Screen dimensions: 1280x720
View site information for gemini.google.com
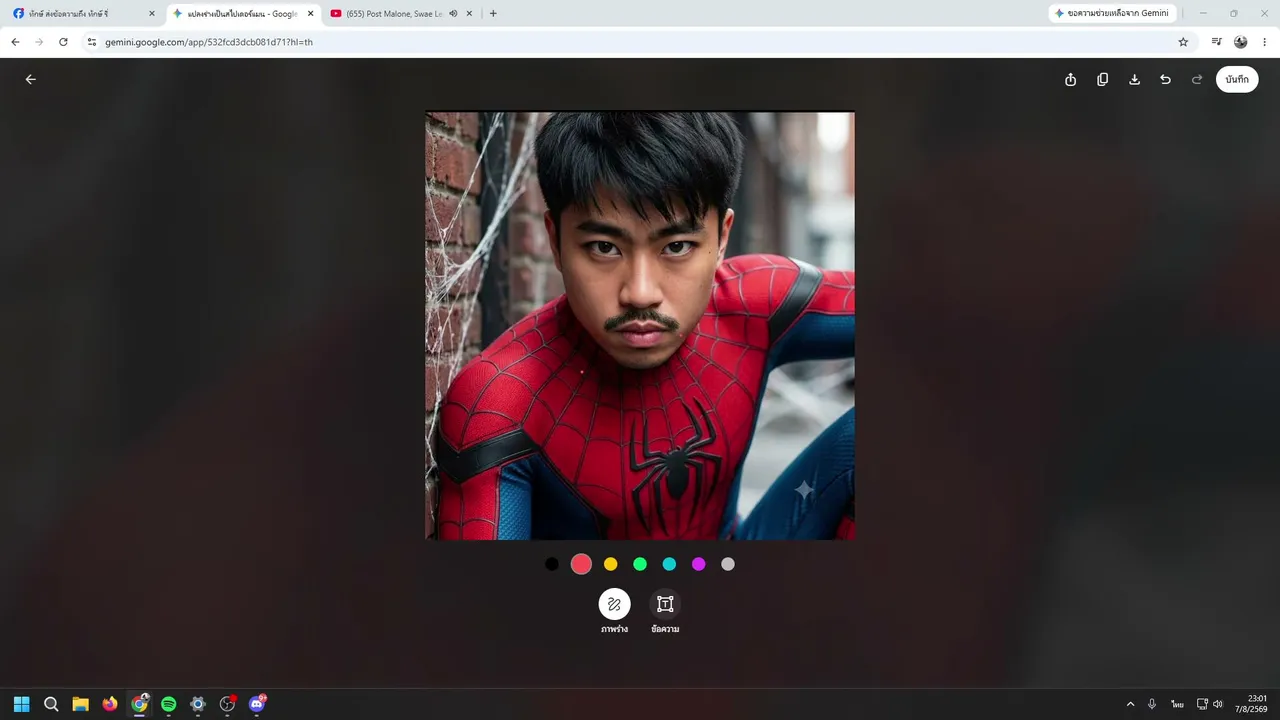point(91,42)
